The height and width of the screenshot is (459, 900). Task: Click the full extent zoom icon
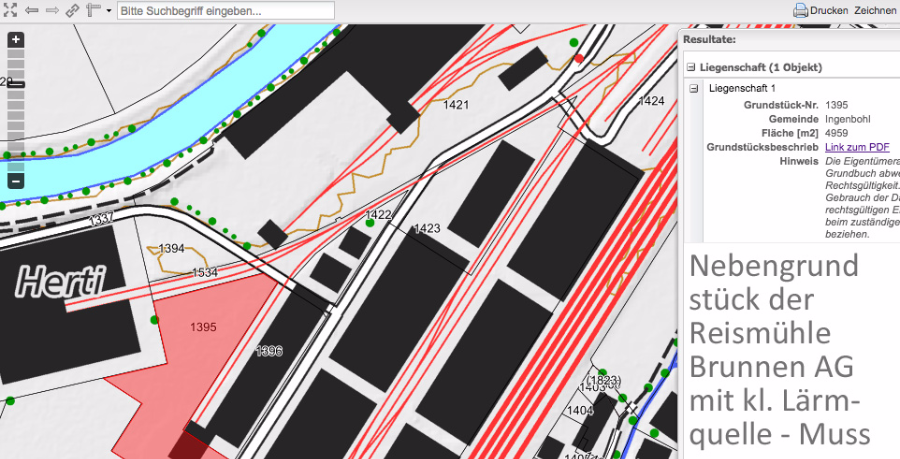(x=11, y=10)
